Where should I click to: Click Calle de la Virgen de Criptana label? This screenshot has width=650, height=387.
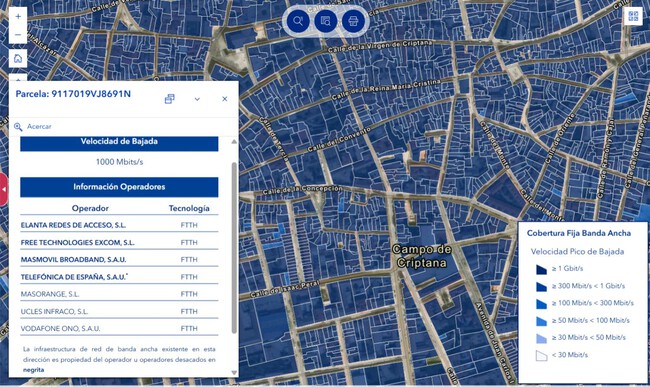[x=380, y=46]
